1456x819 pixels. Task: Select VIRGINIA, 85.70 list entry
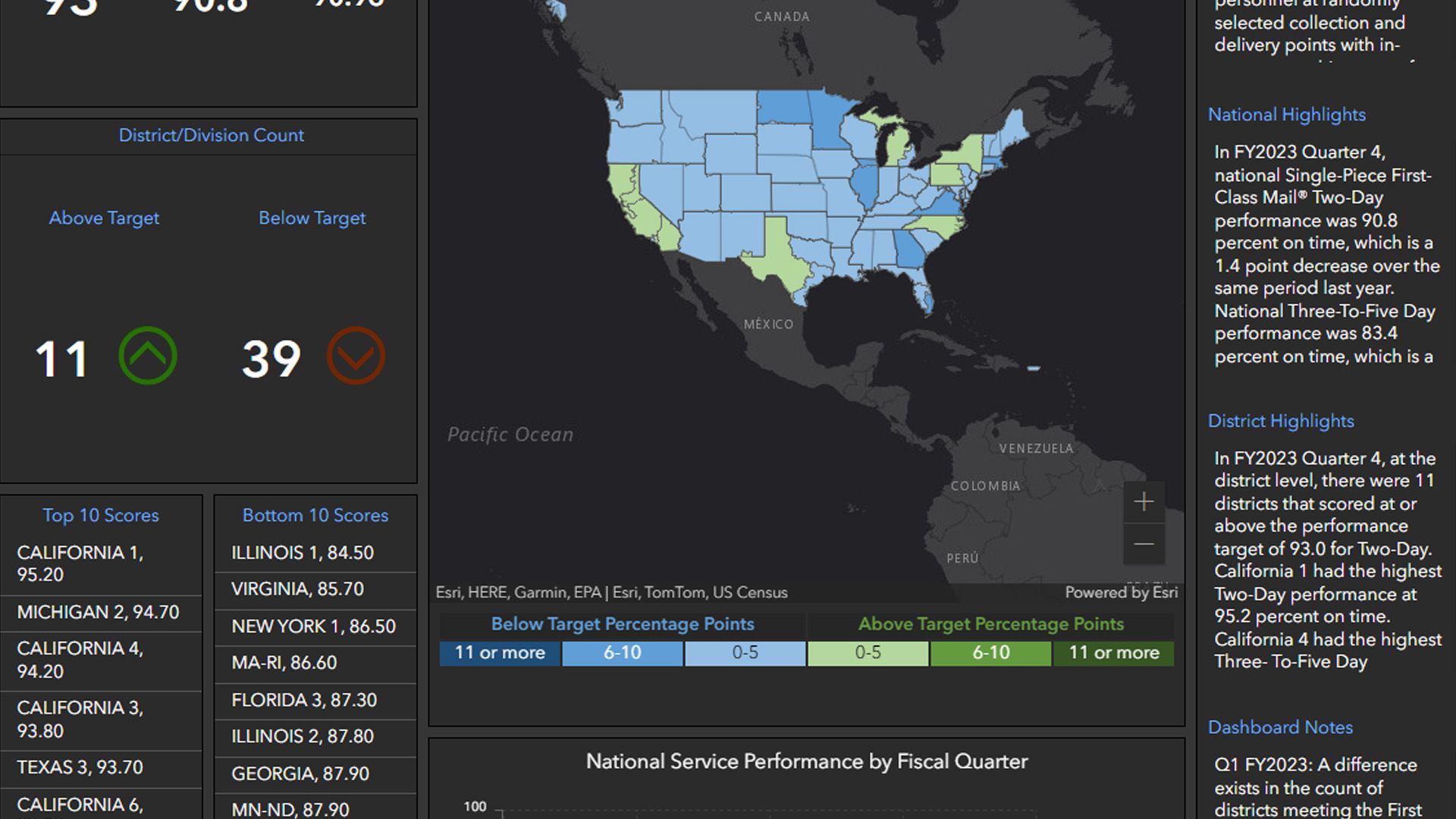297,589
